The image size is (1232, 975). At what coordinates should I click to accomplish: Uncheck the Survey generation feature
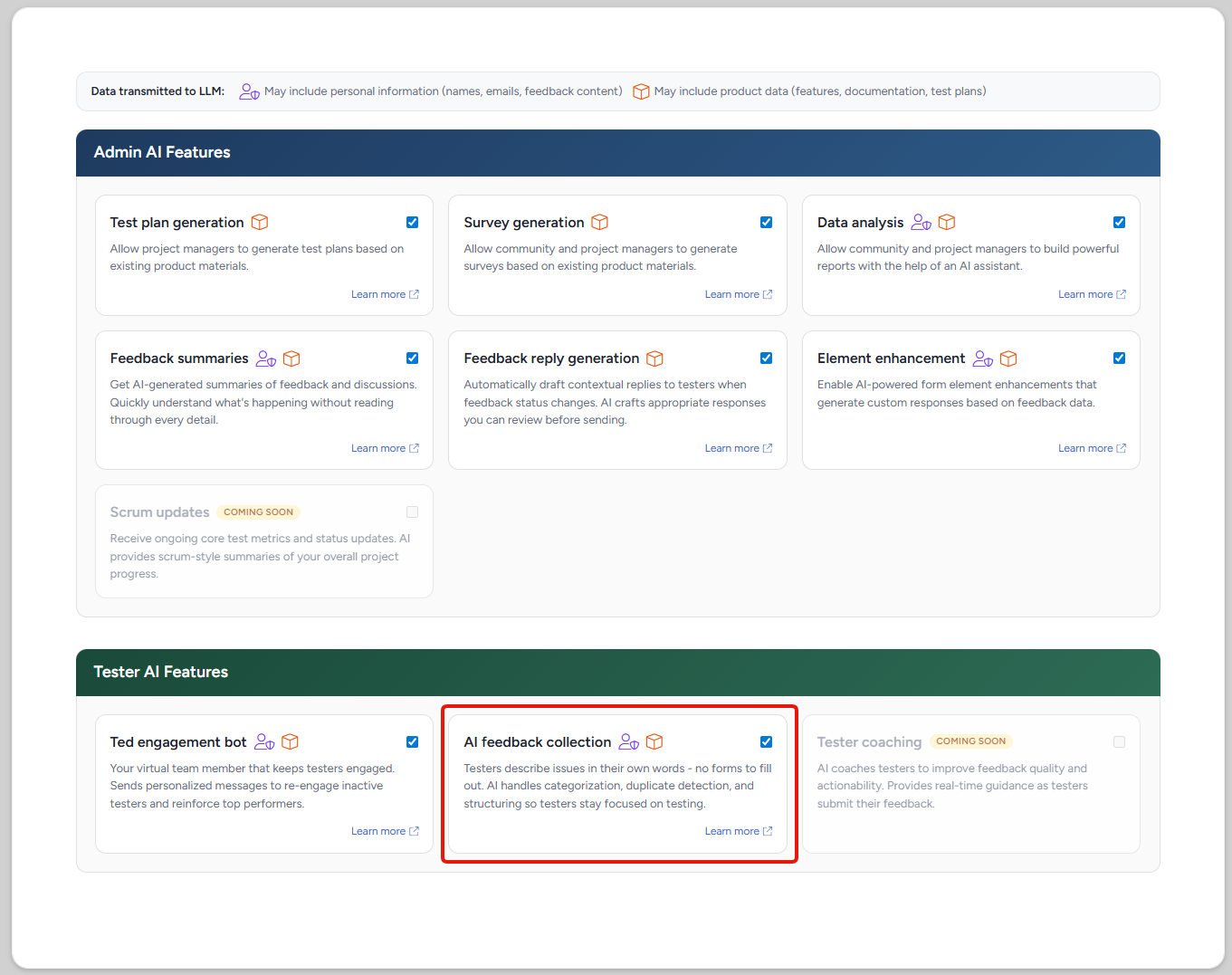click(x=766, y=222)
